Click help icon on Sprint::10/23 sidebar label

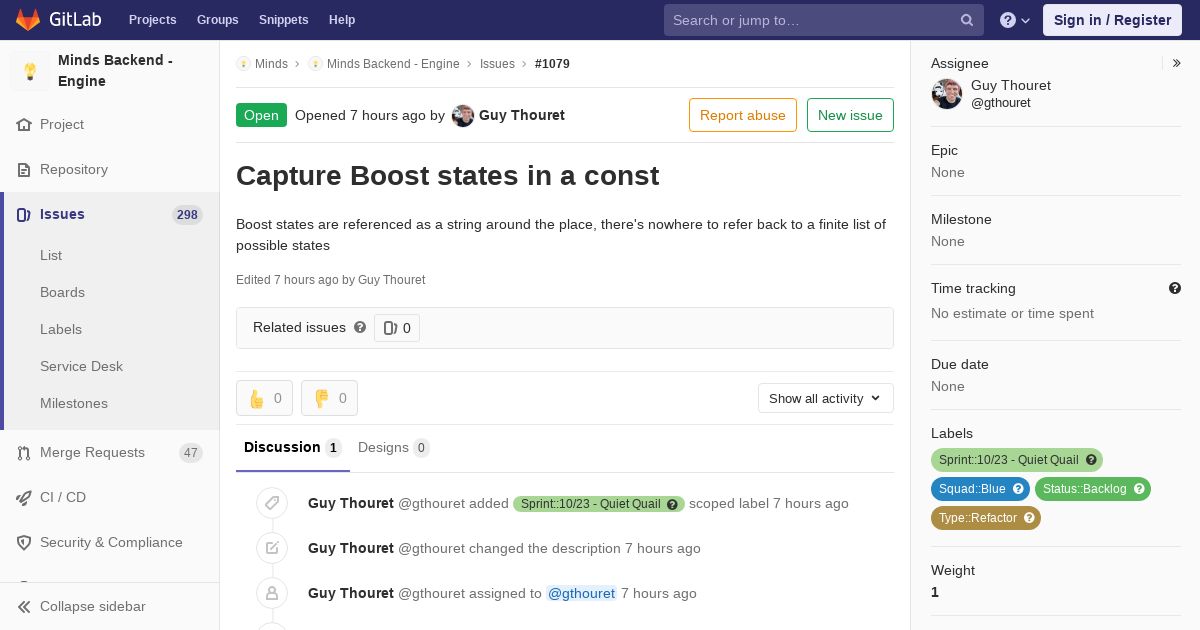coord(1092,460)
